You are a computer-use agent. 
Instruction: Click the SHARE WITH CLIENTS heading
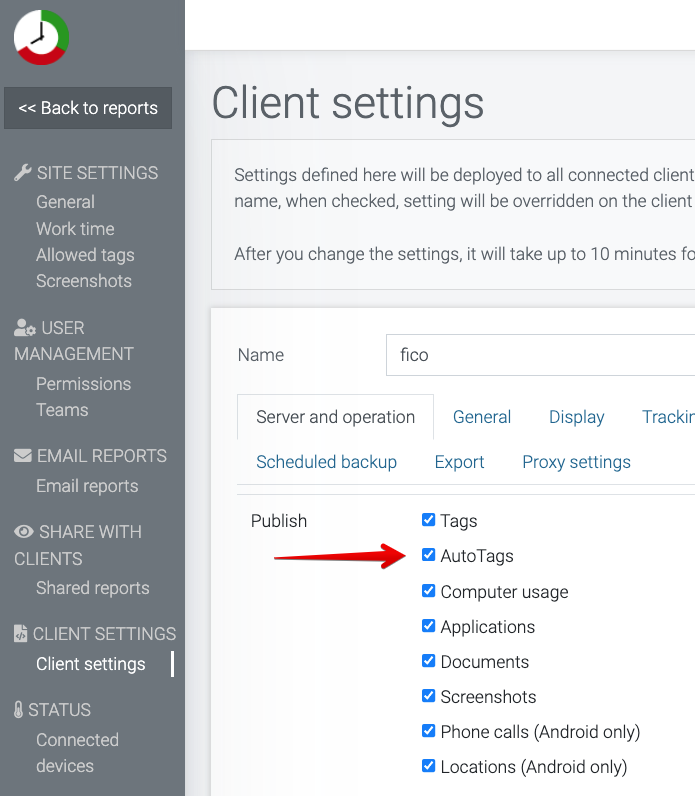coord(78,545)
